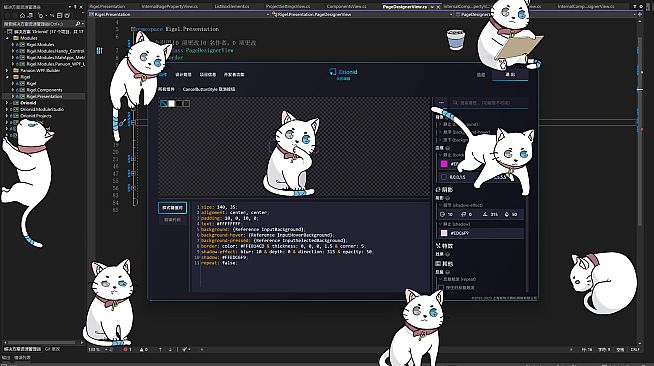The height and width of the screenshot is (366, 654).
Task: Click the Sync with Active Document icon
Action: [52, 15]
